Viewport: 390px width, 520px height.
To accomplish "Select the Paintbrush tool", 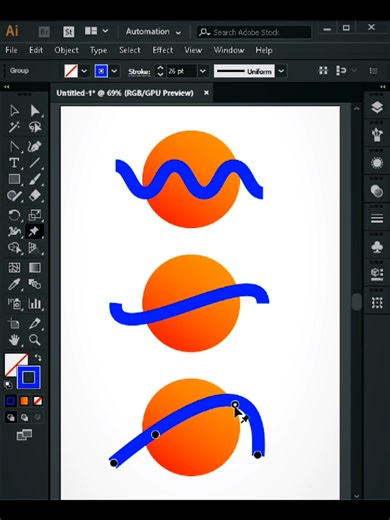I will pos(35,179).
